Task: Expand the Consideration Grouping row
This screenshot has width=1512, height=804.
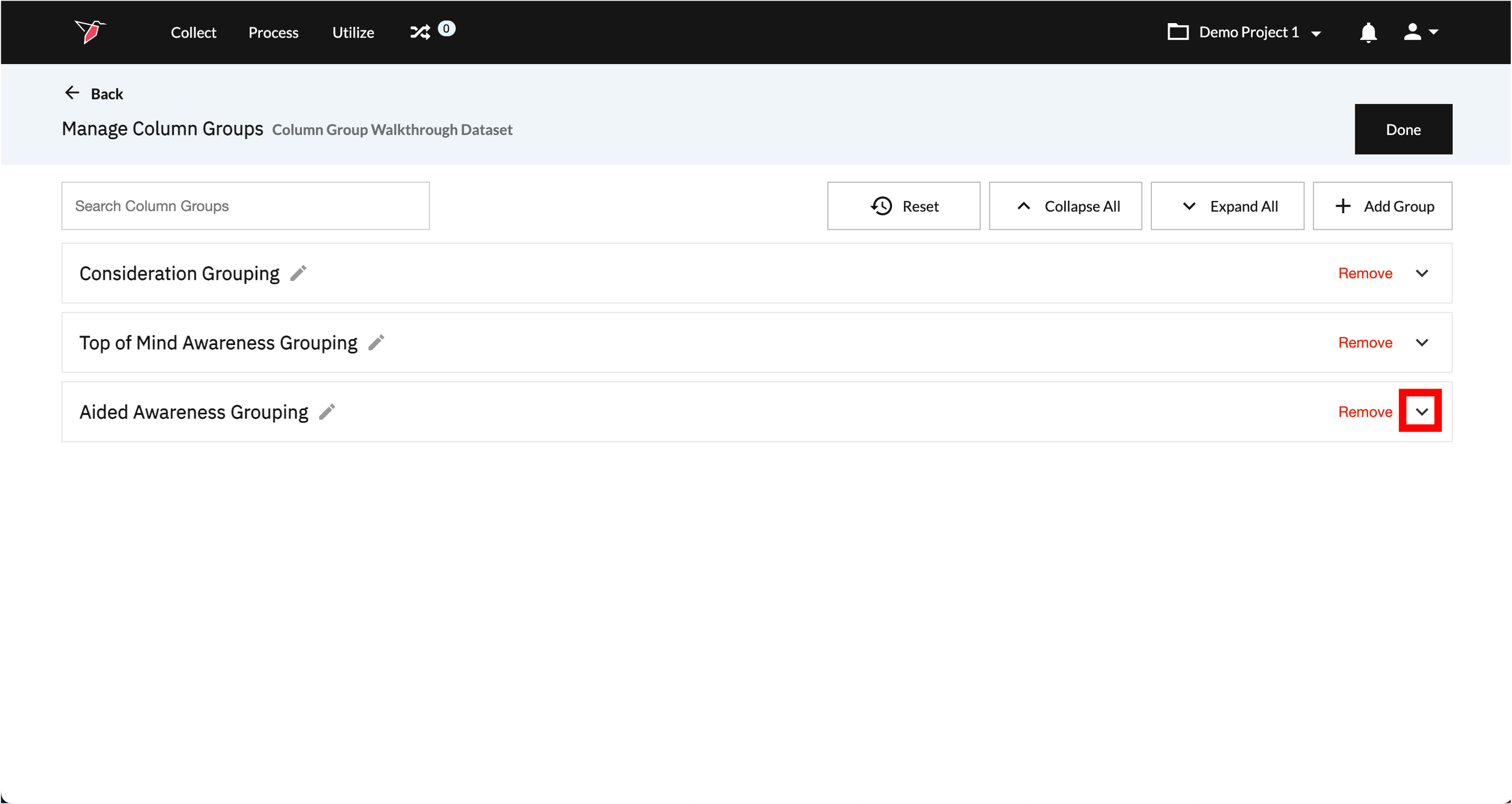Action: pos(1421,273)
